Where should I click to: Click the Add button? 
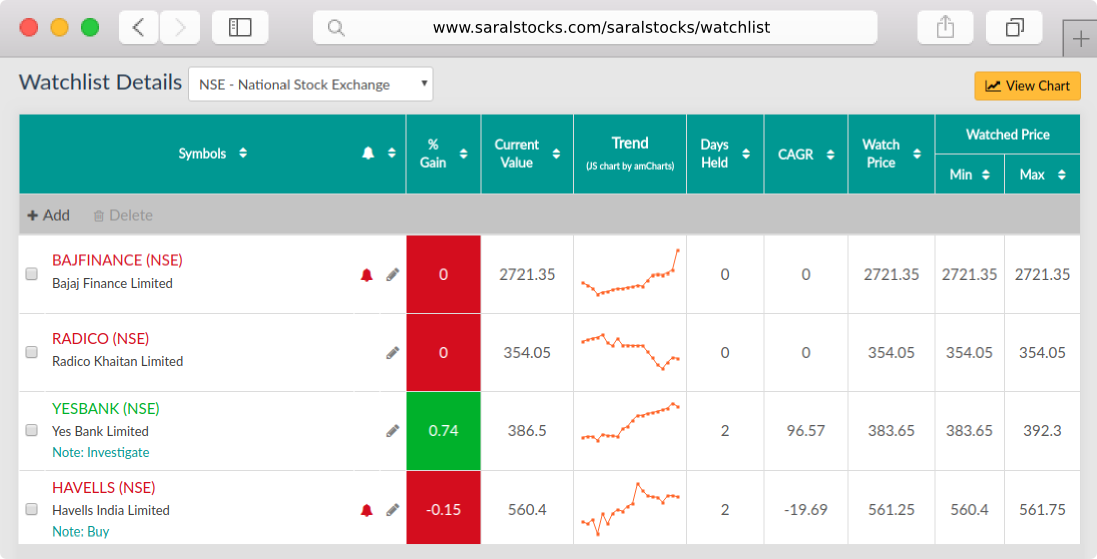pos(48,215)
